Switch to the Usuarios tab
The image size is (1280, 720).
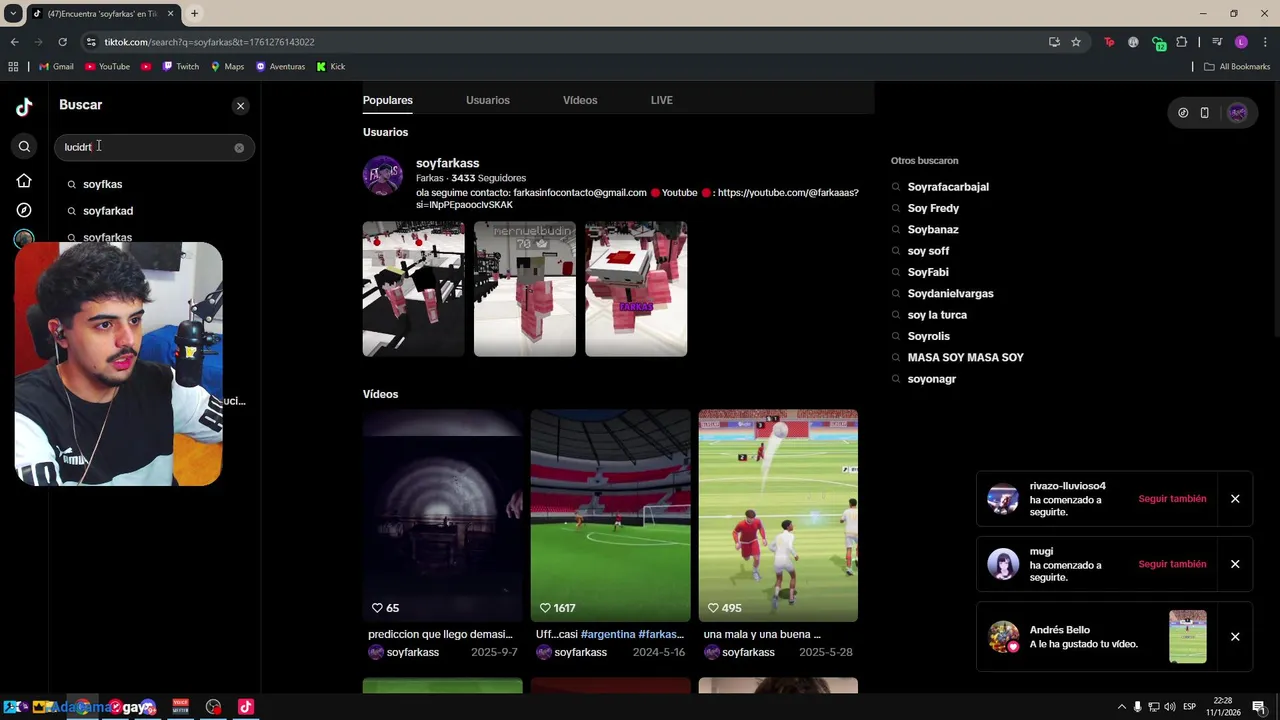(x=488, y=100)
